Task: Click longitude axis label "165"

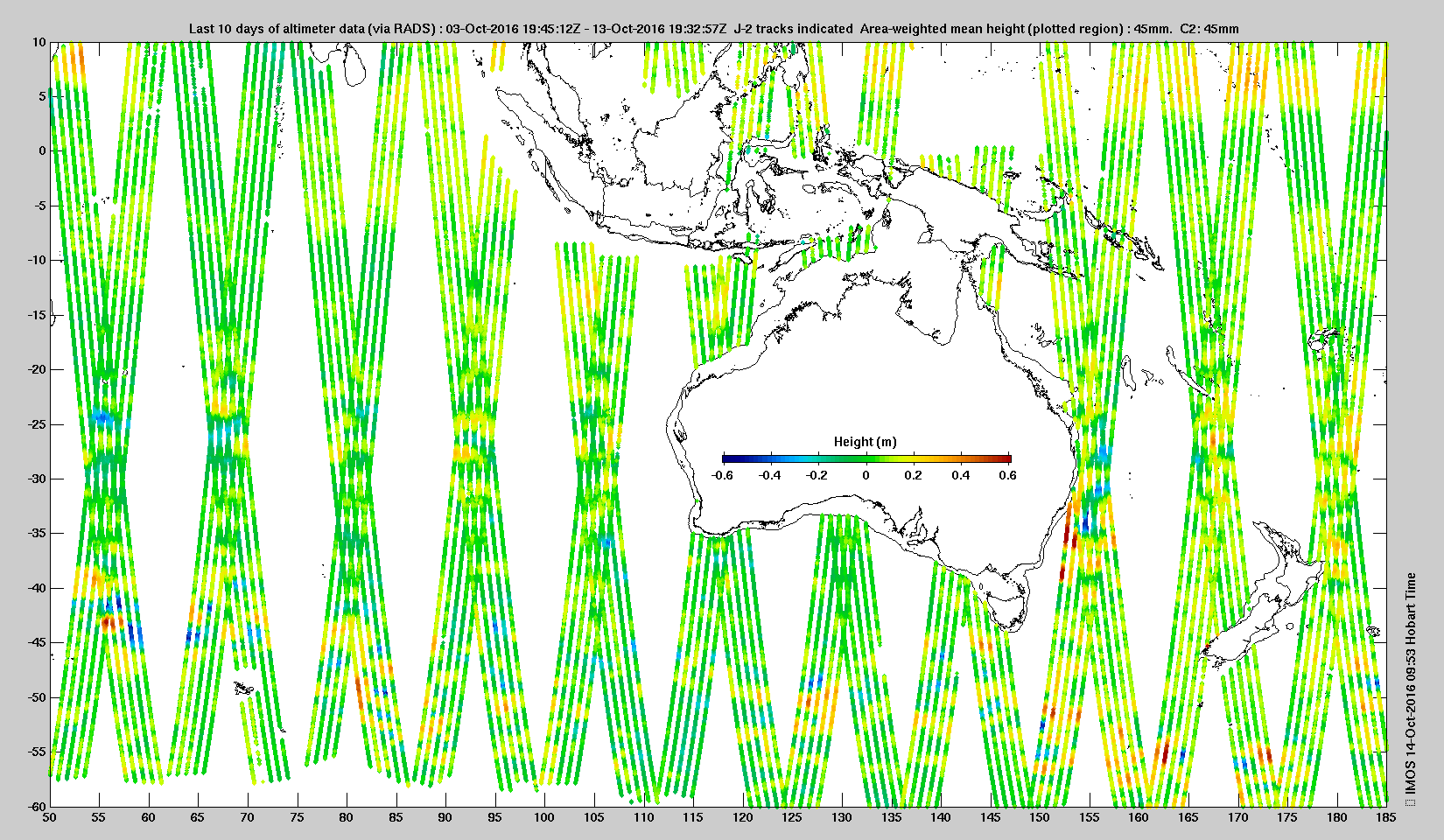Action: coord(1188,817)
